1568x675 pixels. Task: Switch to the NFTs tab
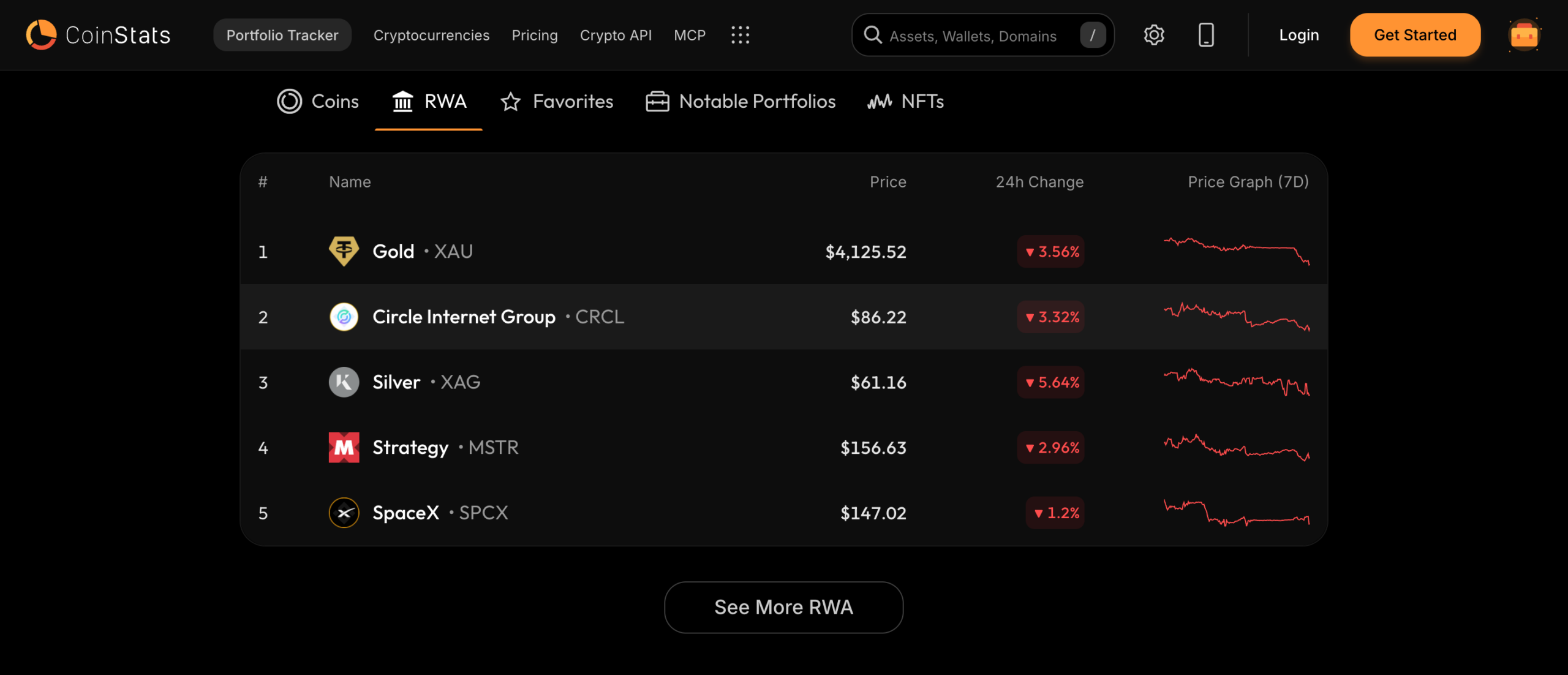[905, 101]
